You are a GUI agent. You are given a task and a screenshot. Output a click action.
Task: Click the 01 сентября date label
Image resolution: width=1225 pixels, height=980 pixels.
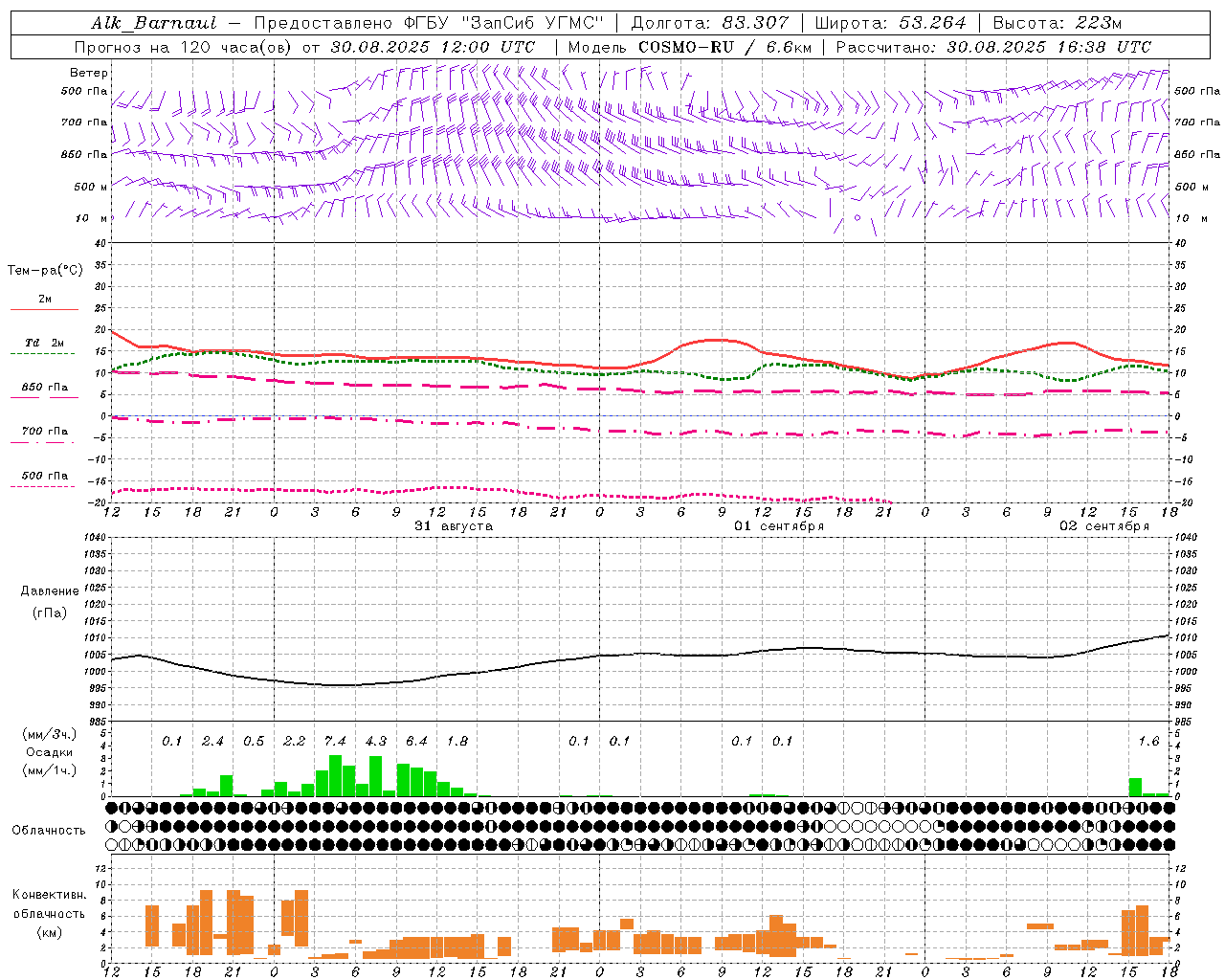(x=779, y=526)
